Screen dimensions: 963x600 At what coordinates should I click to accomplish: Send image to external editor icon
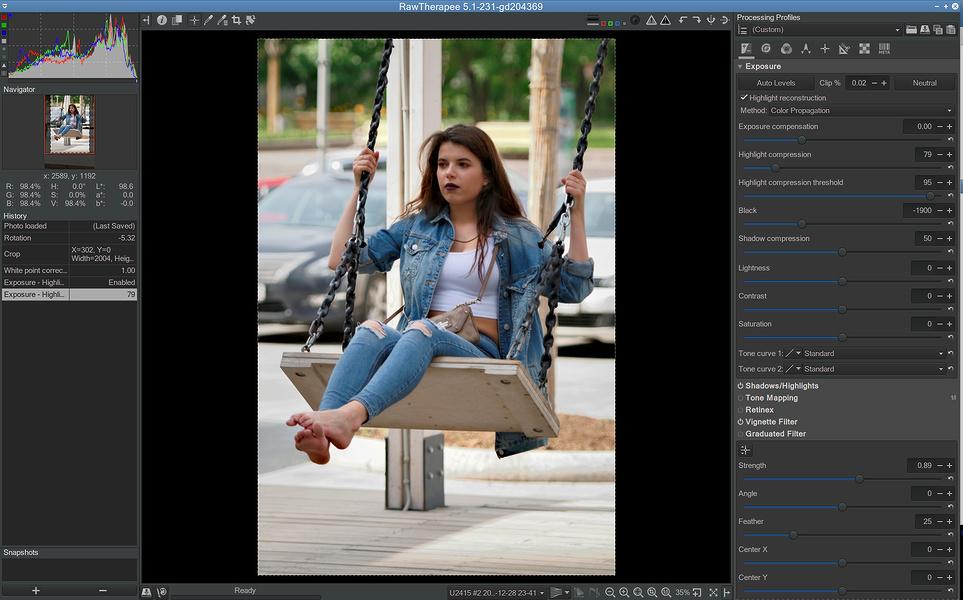162,593
